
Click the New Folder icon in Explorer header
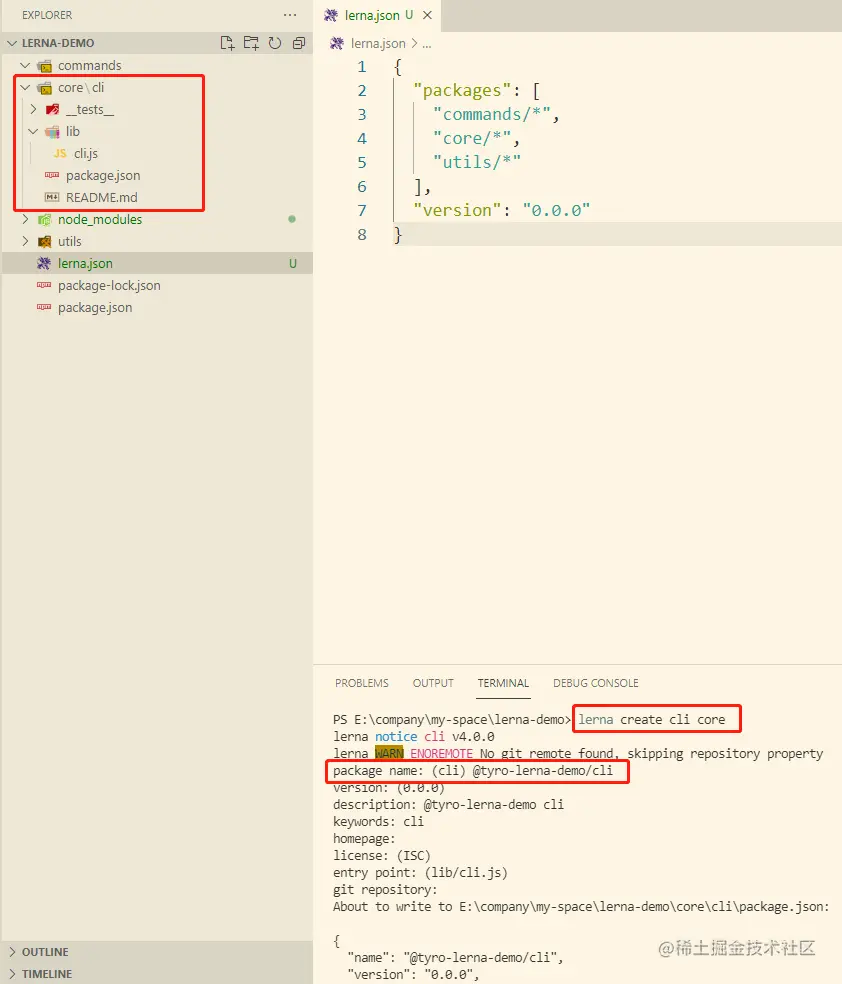pyautogui.click(x=251, y=43)
